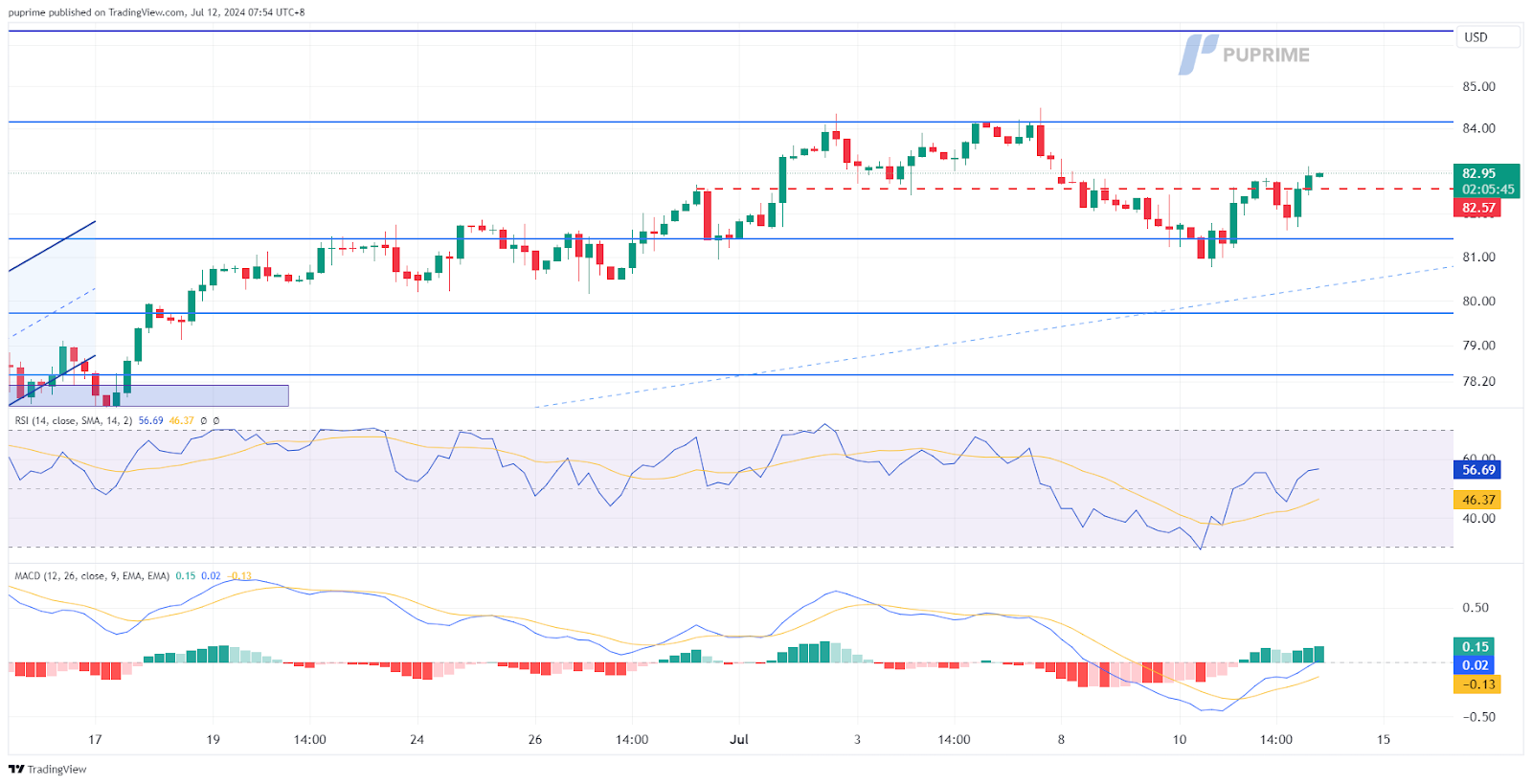Image resolution: width=1532 pixels, height=784 pixels.
Task: Click the 85.00 price axis label
Action: [1478, 86]
